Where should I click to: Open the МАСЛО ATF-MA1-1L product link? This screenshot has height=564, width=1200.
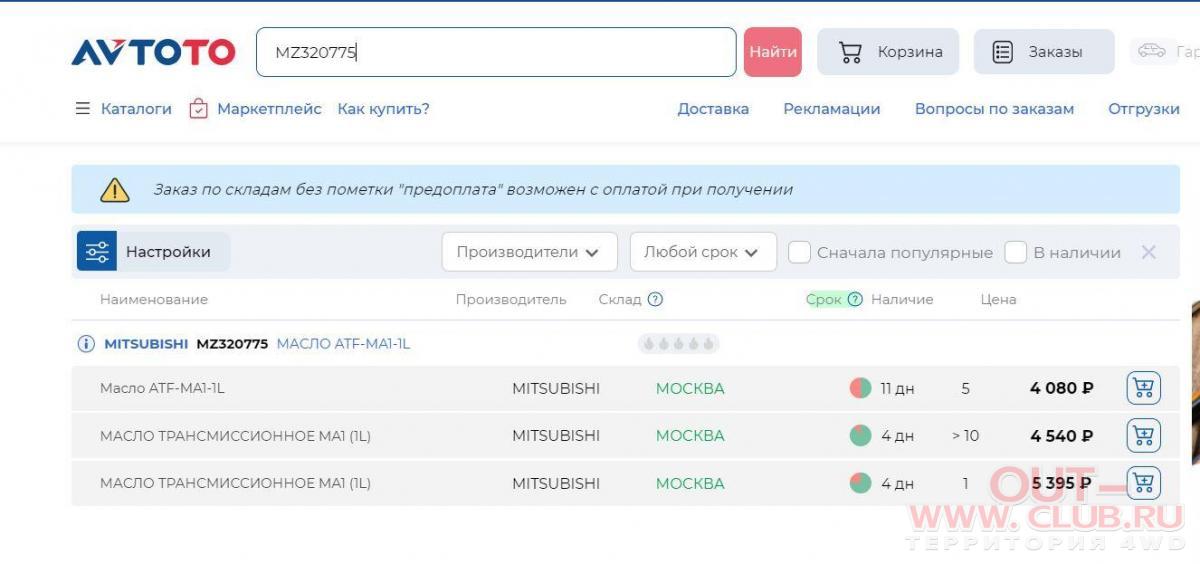click(343, 344)
